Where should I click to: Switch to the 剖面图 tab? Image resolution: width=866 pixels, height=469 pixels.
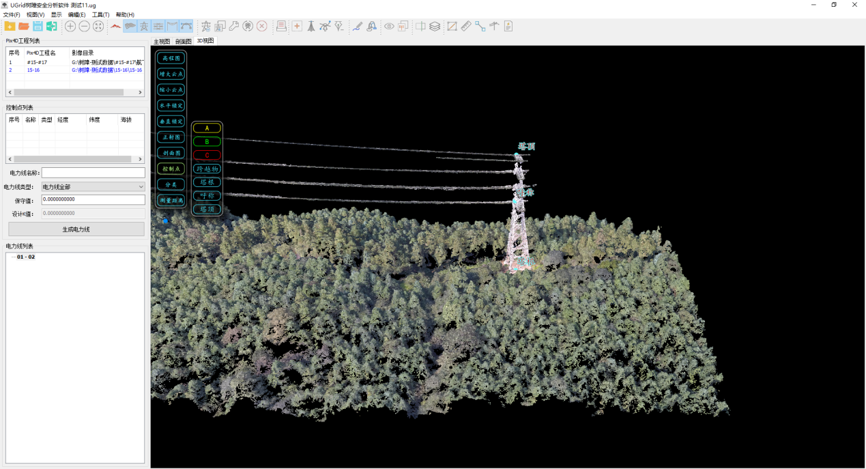coord(183,42)
